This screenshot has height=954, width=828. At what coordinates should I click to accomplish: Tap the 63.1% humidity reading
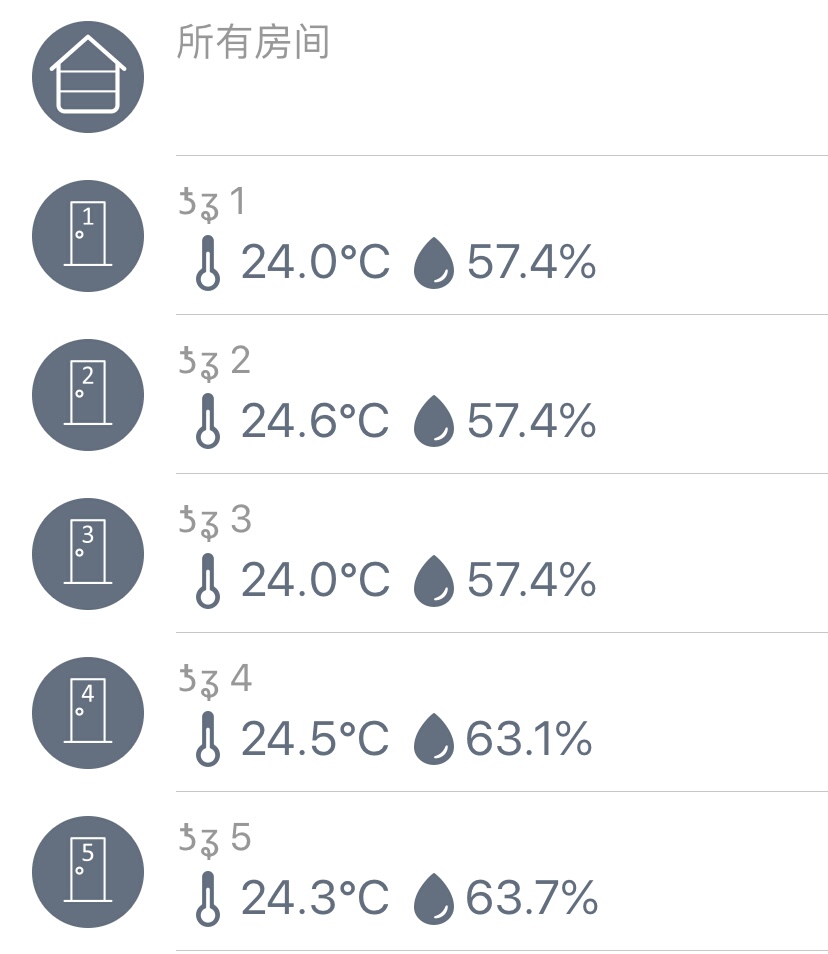(x=529, y=739)
